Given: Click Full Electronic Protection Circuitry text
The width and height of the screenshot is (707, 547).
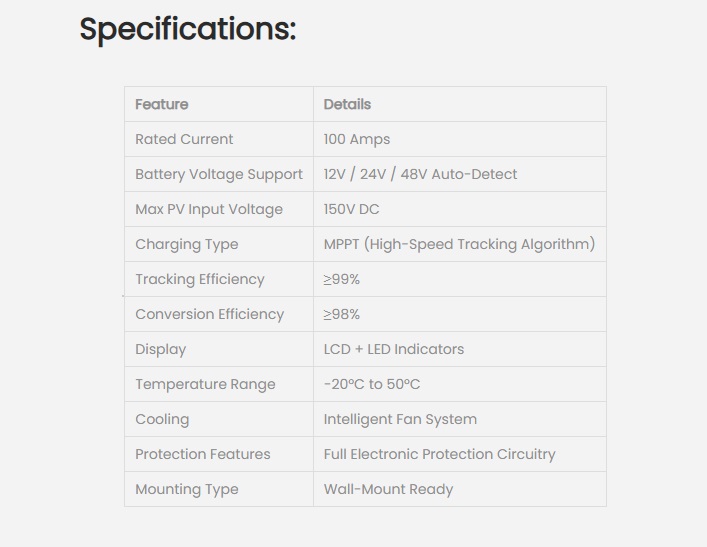Looking at the screenshot, I should [440, 454].
